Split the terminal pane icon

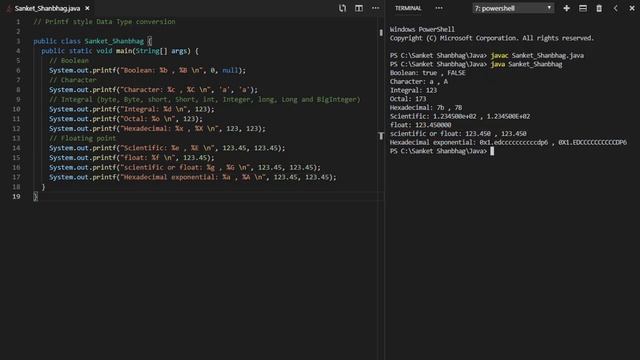click(583, 8)
